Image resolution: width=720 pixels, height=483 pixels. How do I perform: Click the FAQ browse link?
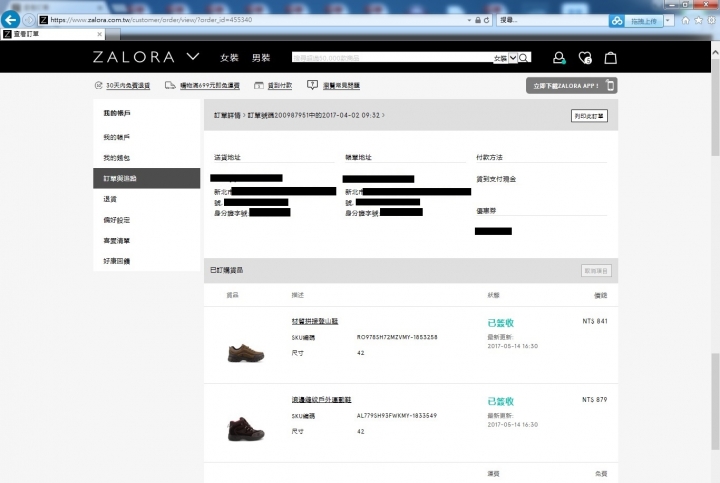[x=341, y=85]
